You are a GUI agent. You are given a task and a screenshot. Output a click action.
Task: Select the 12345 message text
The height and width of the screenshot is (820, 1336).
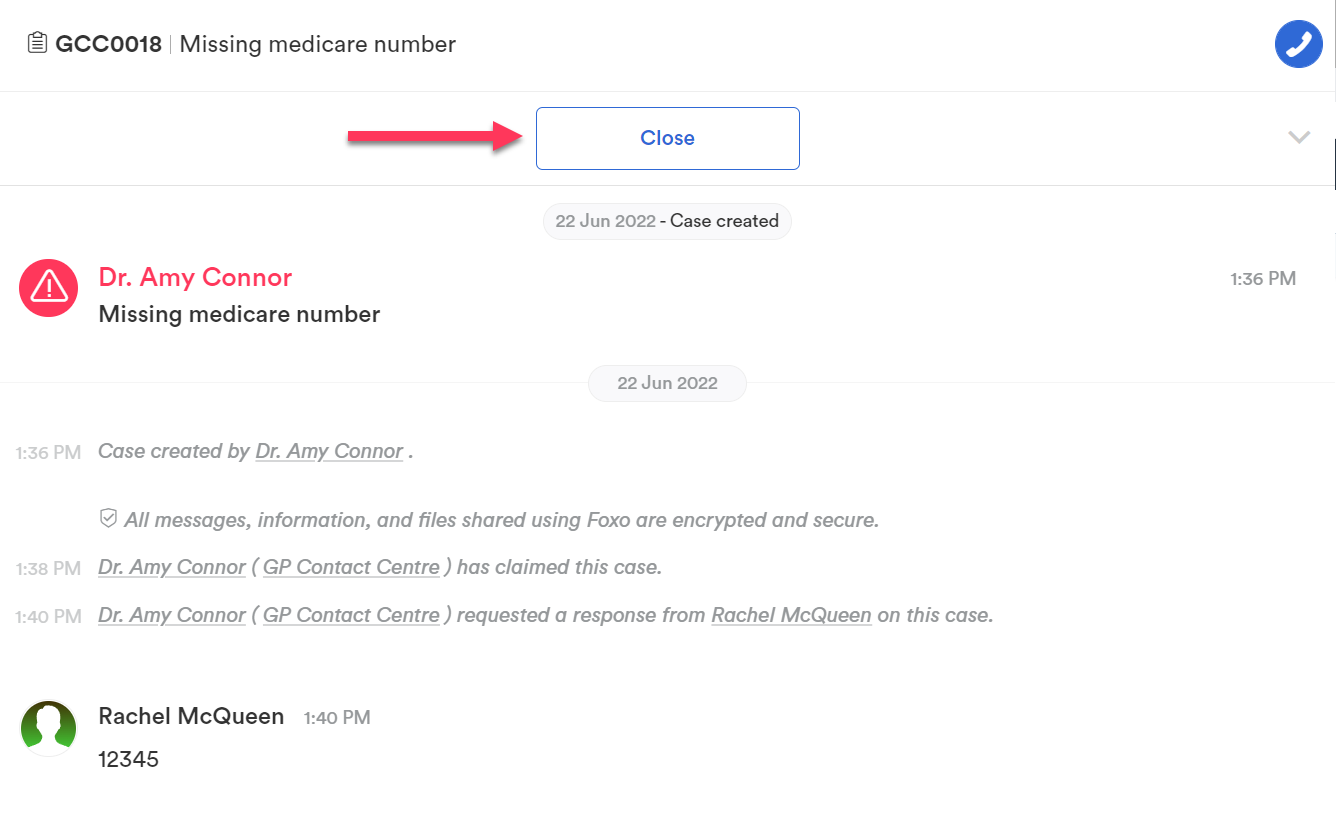pos(129,759)
